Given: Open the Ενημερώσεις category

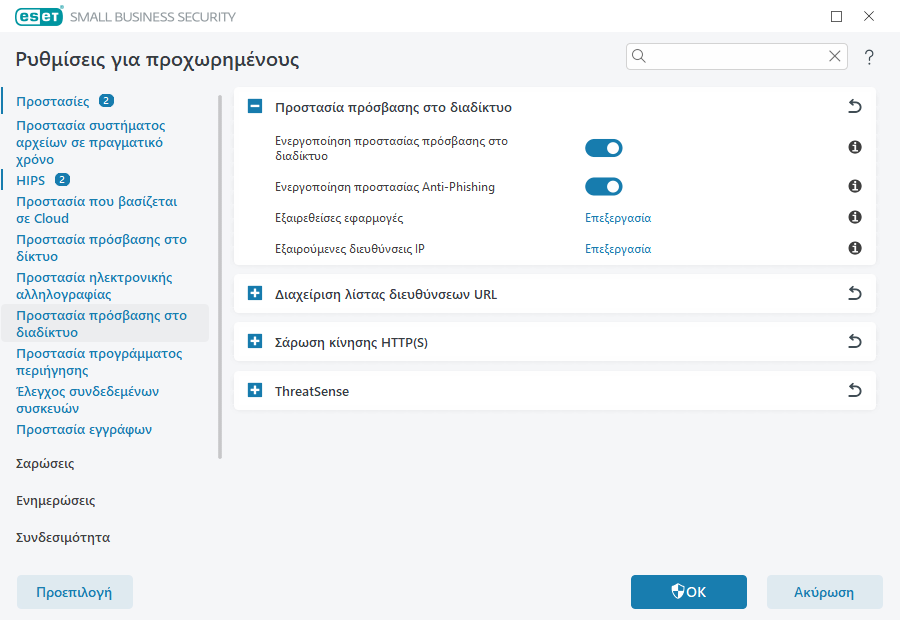Looking at the screenshot, I should coord(56,501).
